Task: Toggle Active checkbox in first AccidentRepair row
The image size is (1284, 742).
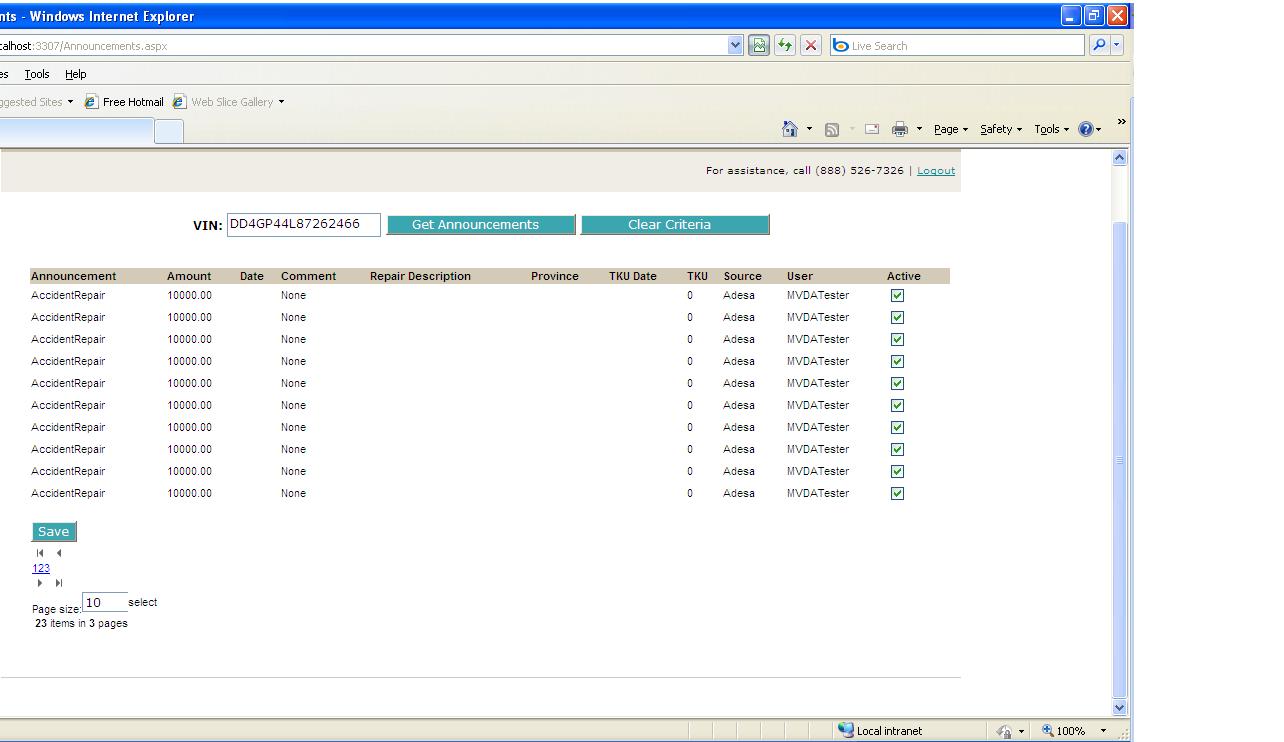Action: tap(897, 295)
